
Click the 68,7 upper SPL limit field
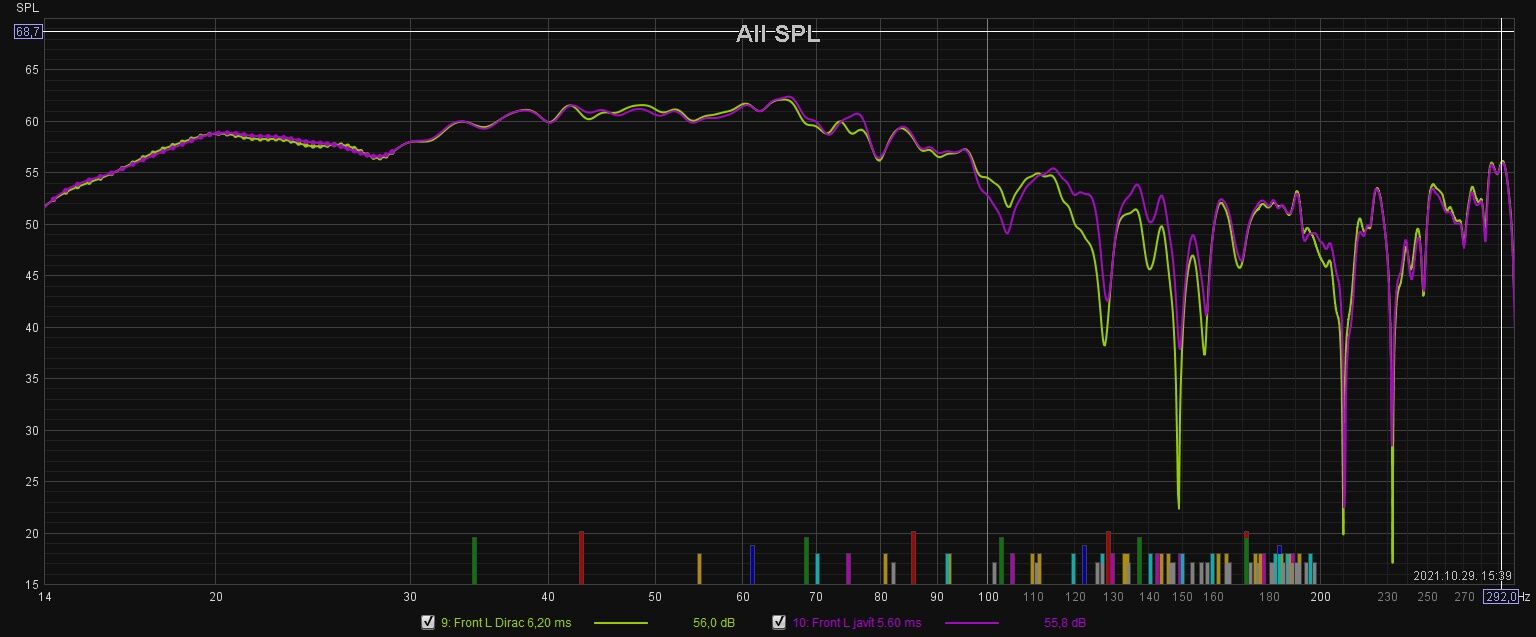27,32
